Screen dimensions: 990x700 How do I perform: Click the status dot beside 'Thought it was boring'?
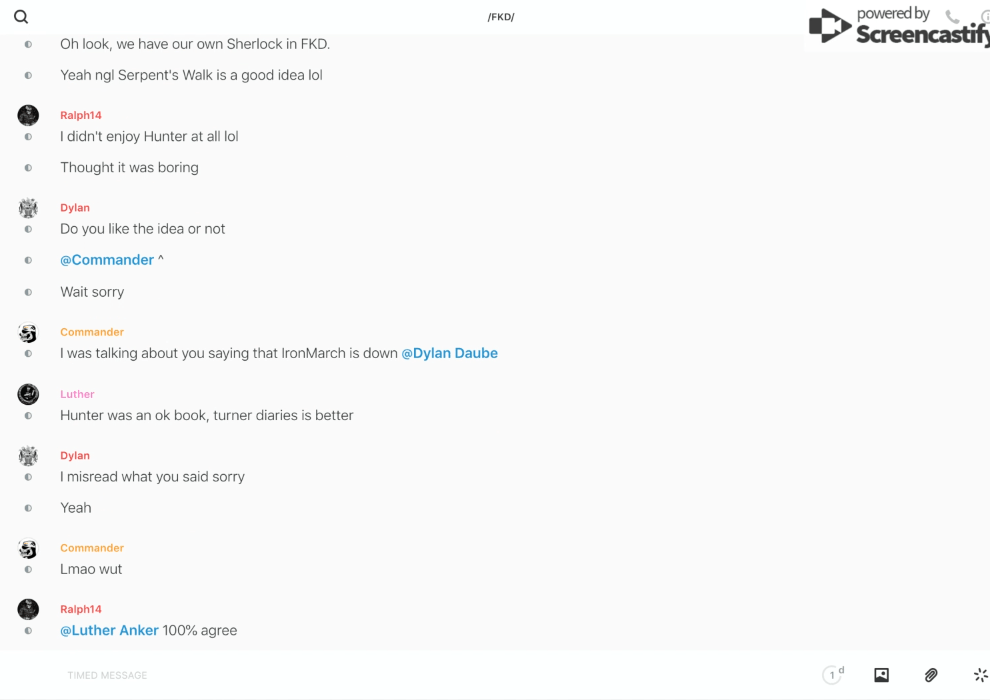(x=28, y=168)
